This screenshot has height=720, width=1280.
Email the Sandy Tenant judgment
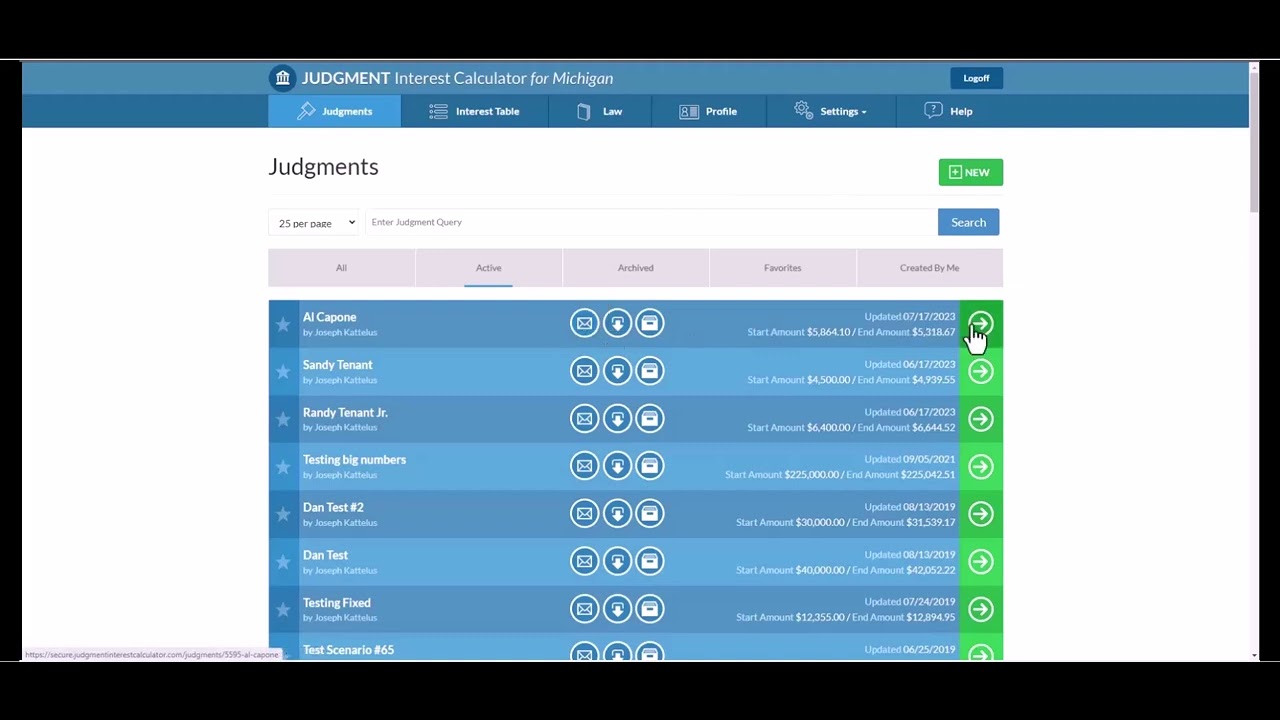point(585,371)
